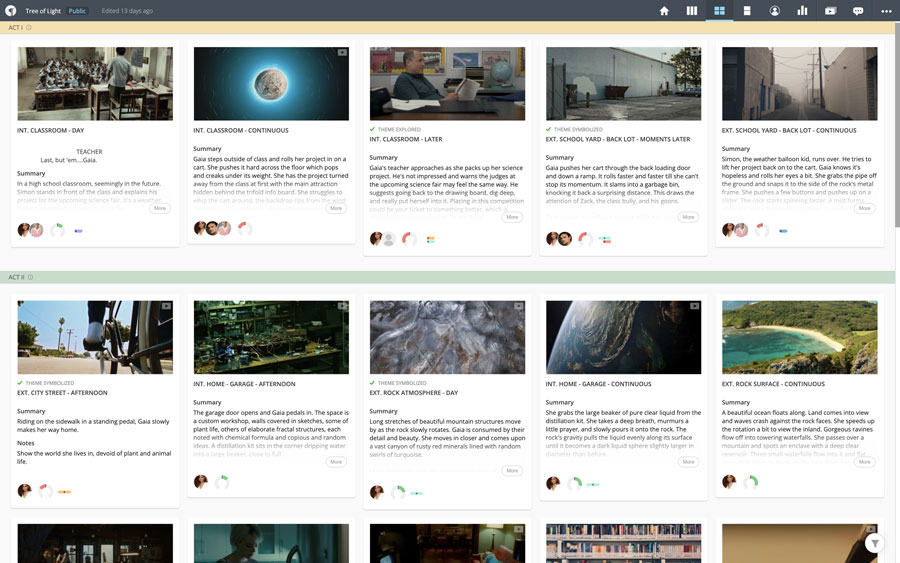Click the info icon next to ACT II
This screenshot has height=563, width=900.
[x=30, y=277]
